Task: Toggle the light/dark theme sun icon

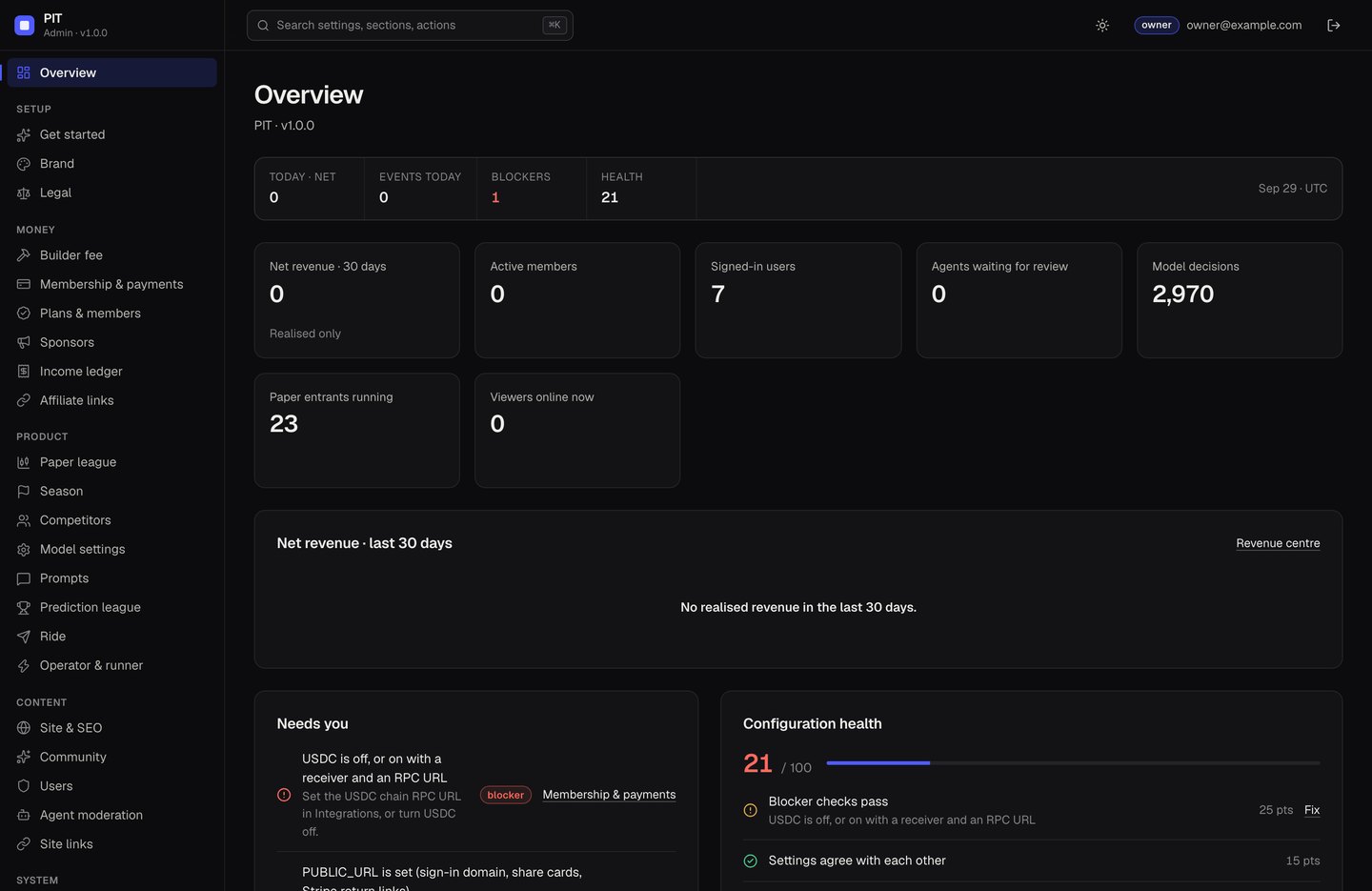Action: pyautogui.click(x=1102, y=26)
